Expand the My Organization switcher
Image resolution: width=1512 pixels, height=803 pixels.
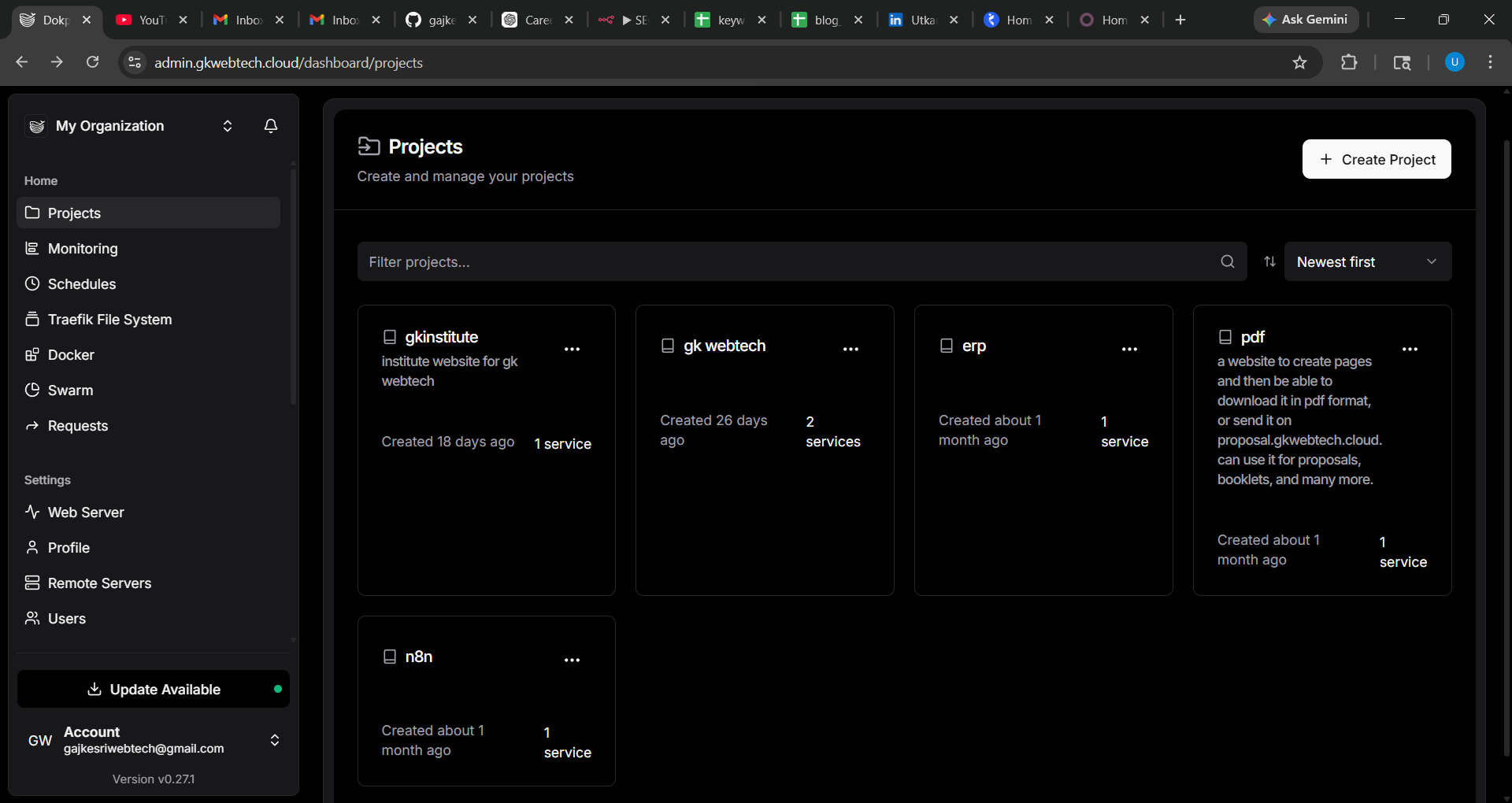tap(227, 126)
